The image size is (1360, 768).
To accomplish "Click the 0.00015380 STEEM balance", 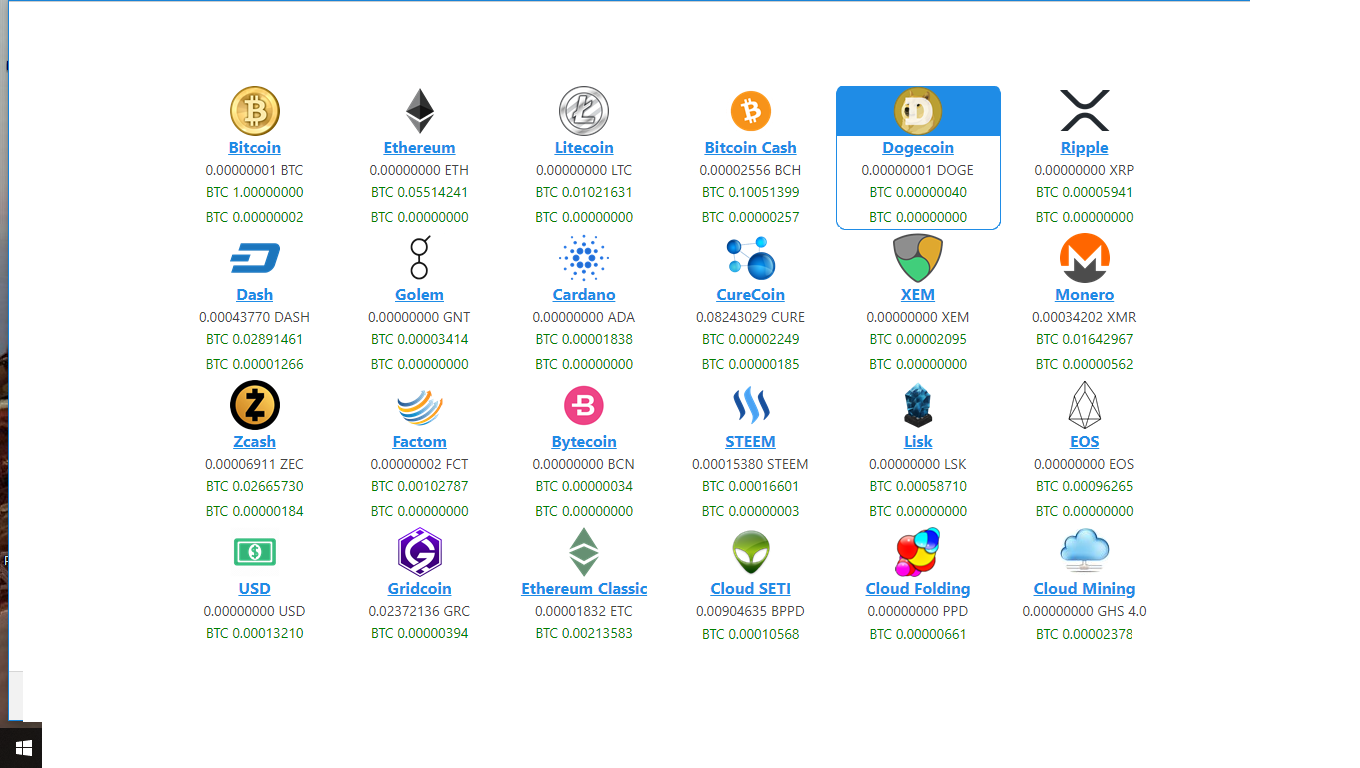I will pos(750,464).
